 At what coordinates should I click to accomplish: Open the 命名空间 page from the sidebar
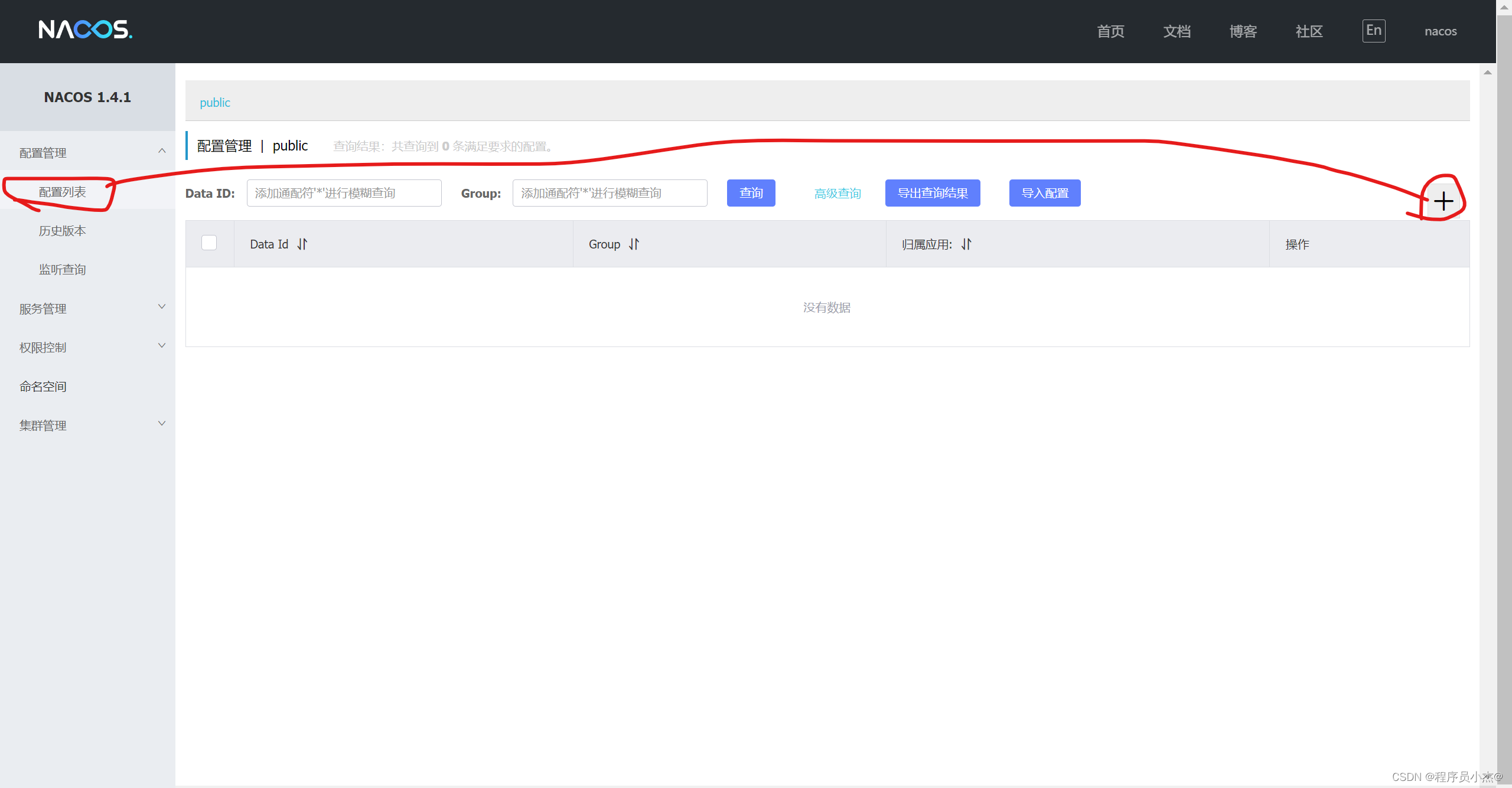coord(43,387)
